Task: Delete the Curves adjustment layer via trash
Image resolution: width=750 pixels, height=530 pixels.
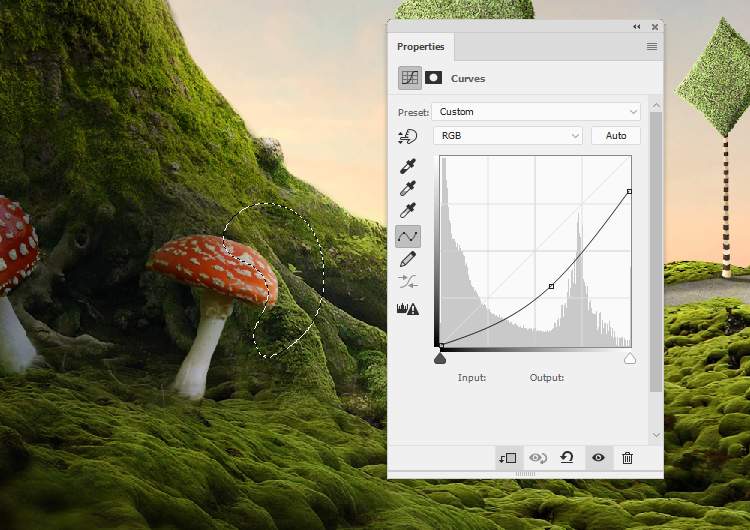Action: (x=627, y=458)
